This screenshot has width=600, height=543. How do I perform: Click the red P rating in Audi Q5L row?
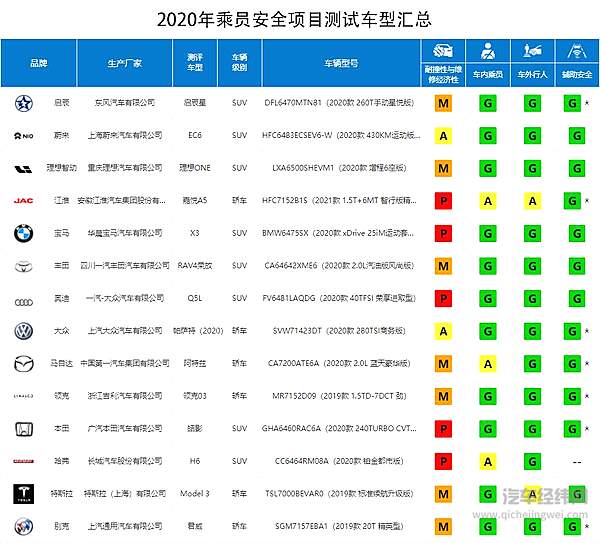click(x=443, y=298)
